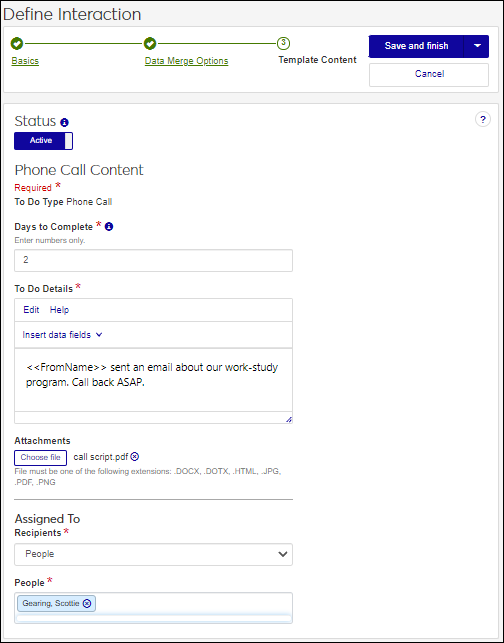
Task: Remove Gearing, Scottie from People
Action: pyautogui.click(x=87, y=603)
